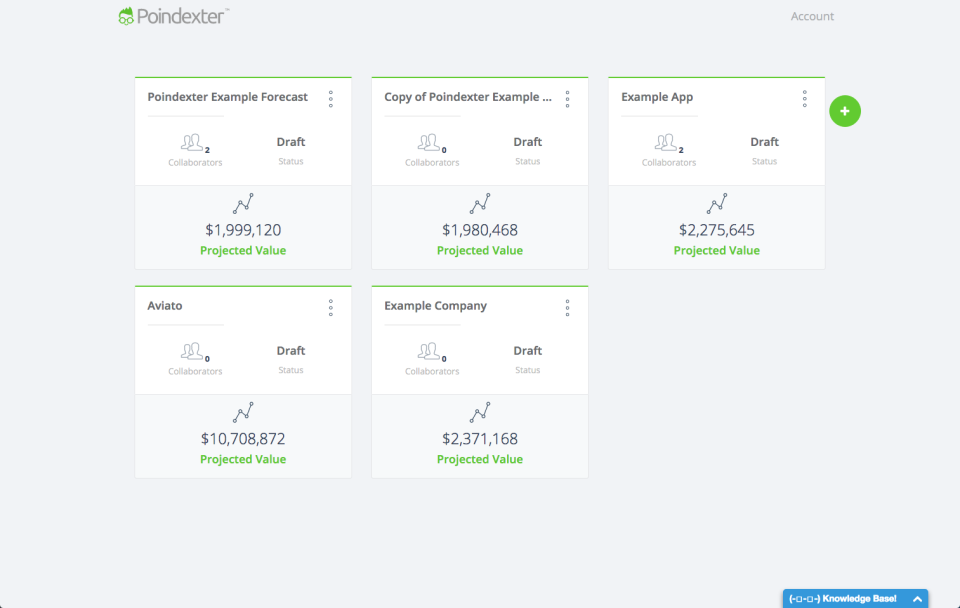Click sparkline chart icon on Poindexter Example Forecast
Image resolution: width=960 pixels, height=608 pixels.
click(242, 203)
